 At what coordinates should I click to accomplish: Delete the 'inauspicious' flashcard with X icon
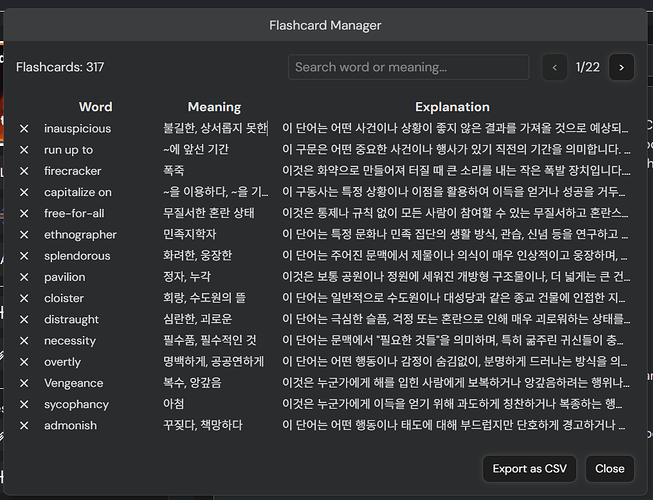[24, 129]
